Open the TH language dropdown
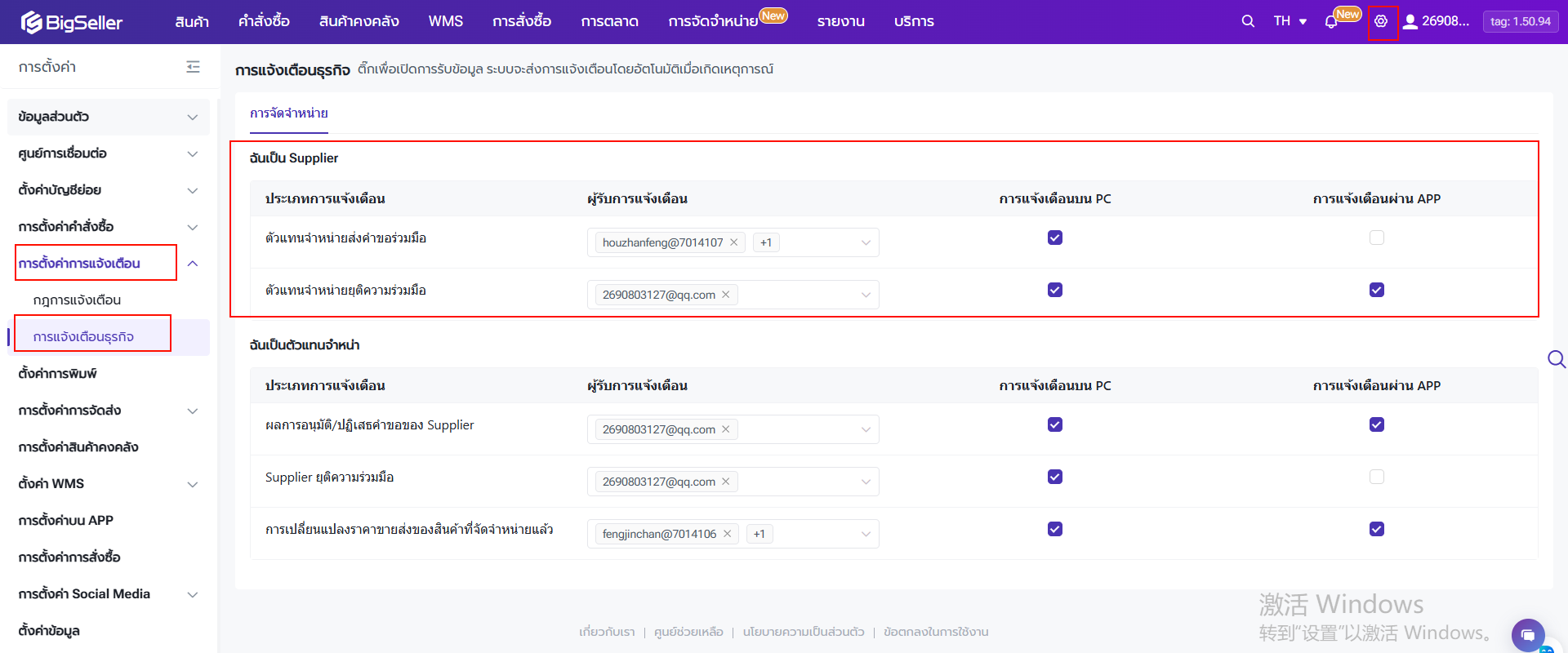The image size is (1568, 653). (x=1290, y=21)
